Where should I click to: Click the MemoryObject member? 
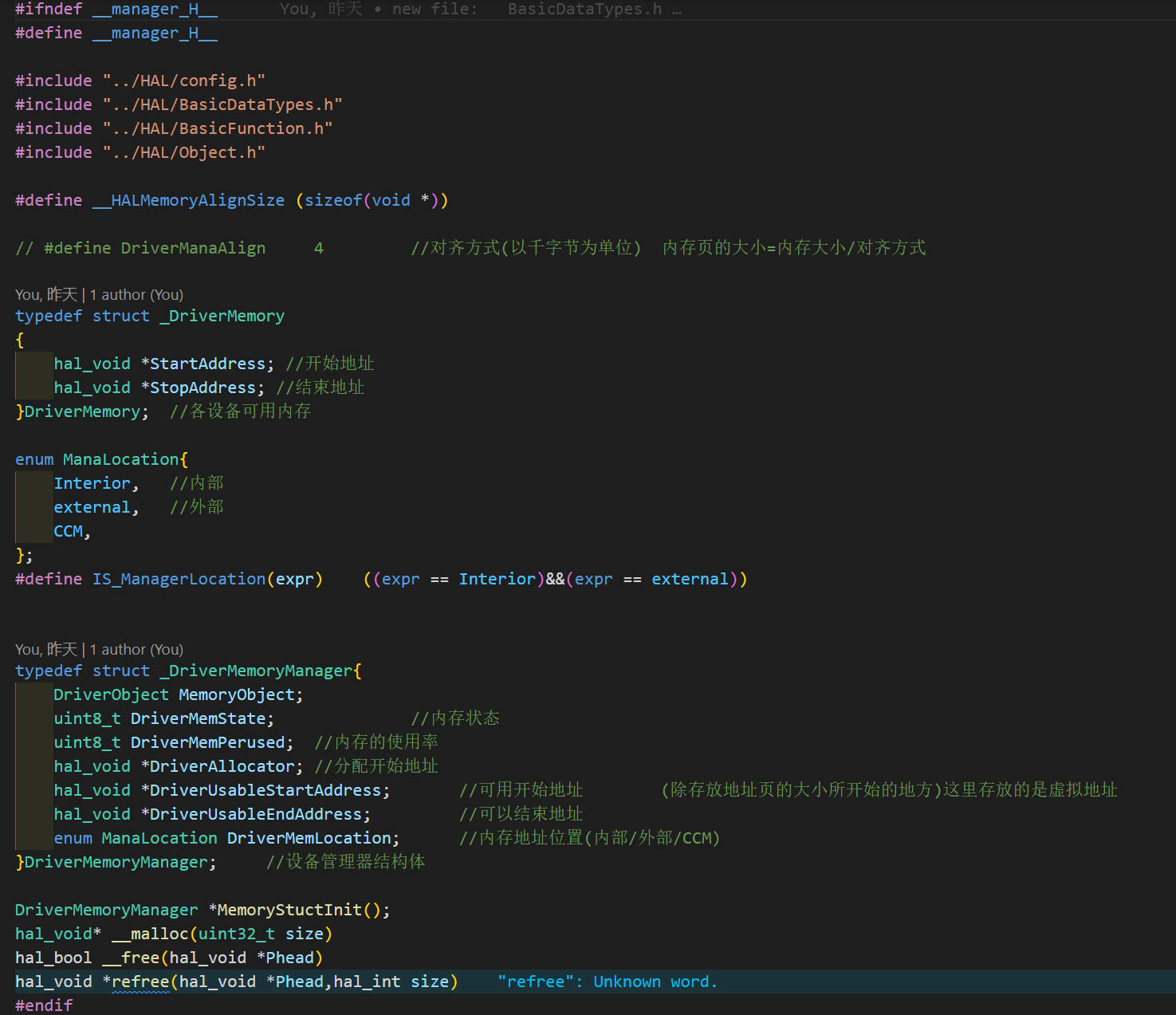click(x=237, y=694)
